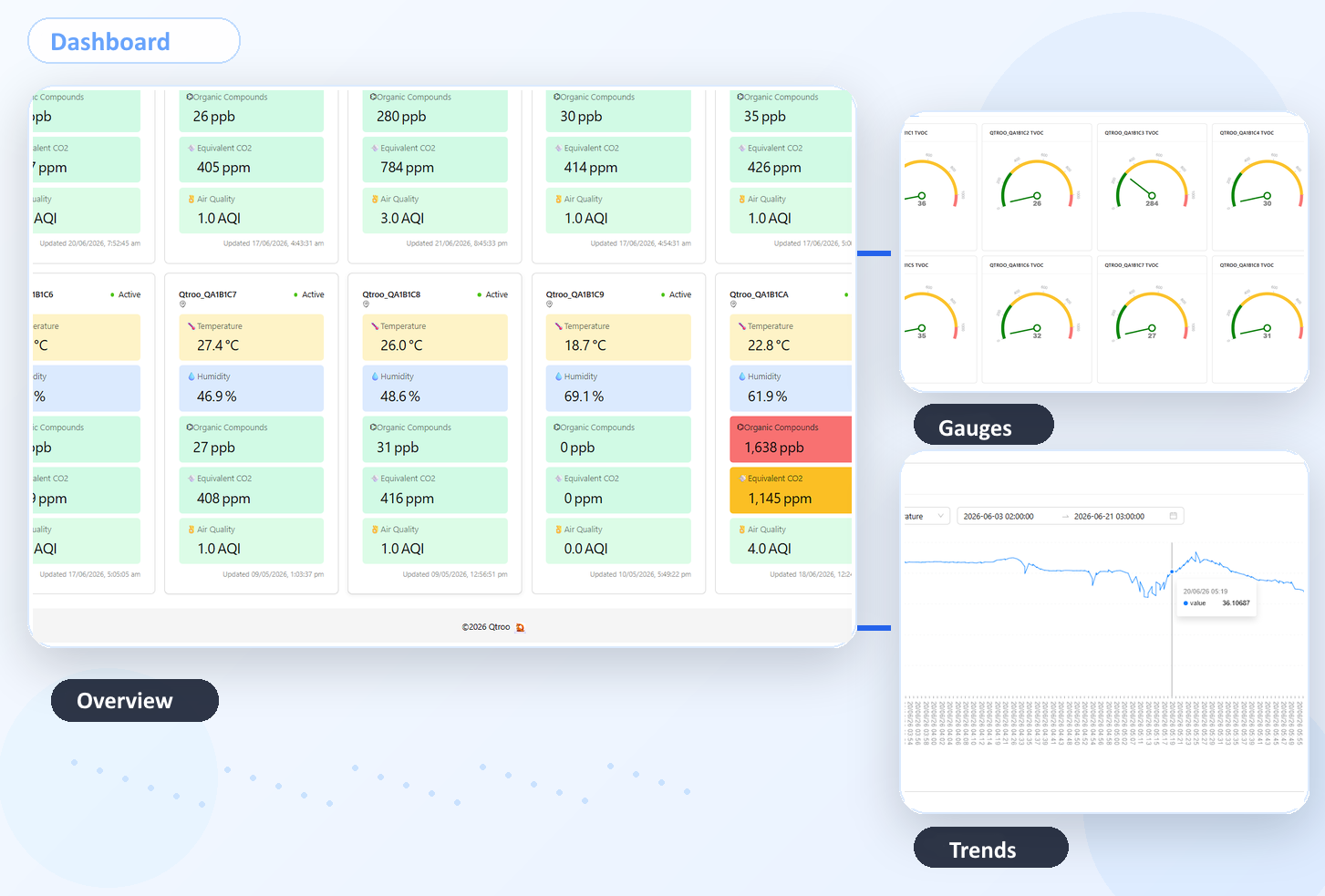Click Active status on Qtroo_QA1B1C9 card

[x=676, y=294]
